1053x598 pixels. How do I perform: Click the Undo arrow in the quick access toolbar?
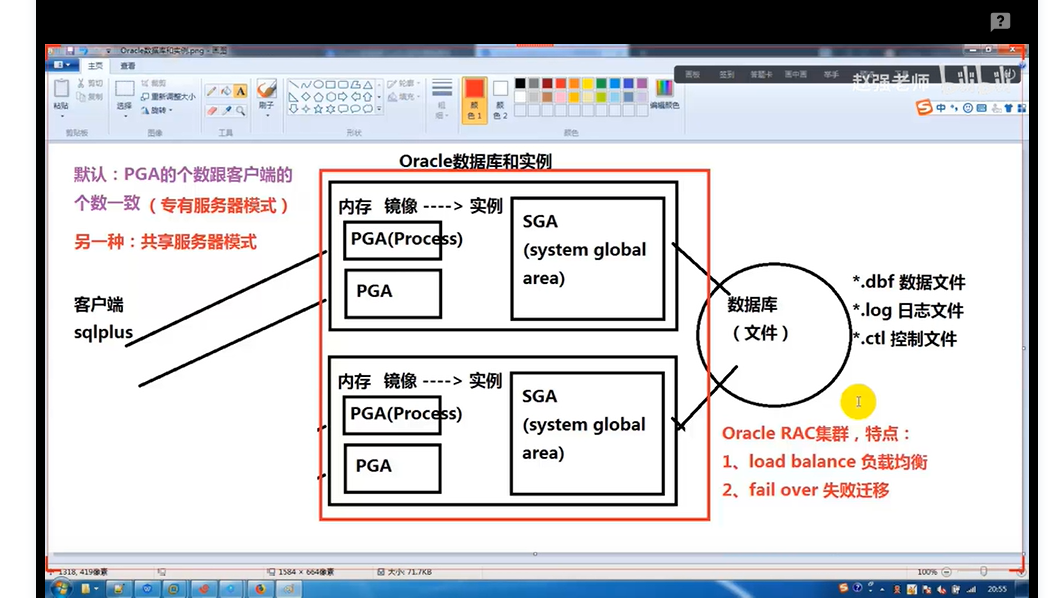click(x=84, y=50)
